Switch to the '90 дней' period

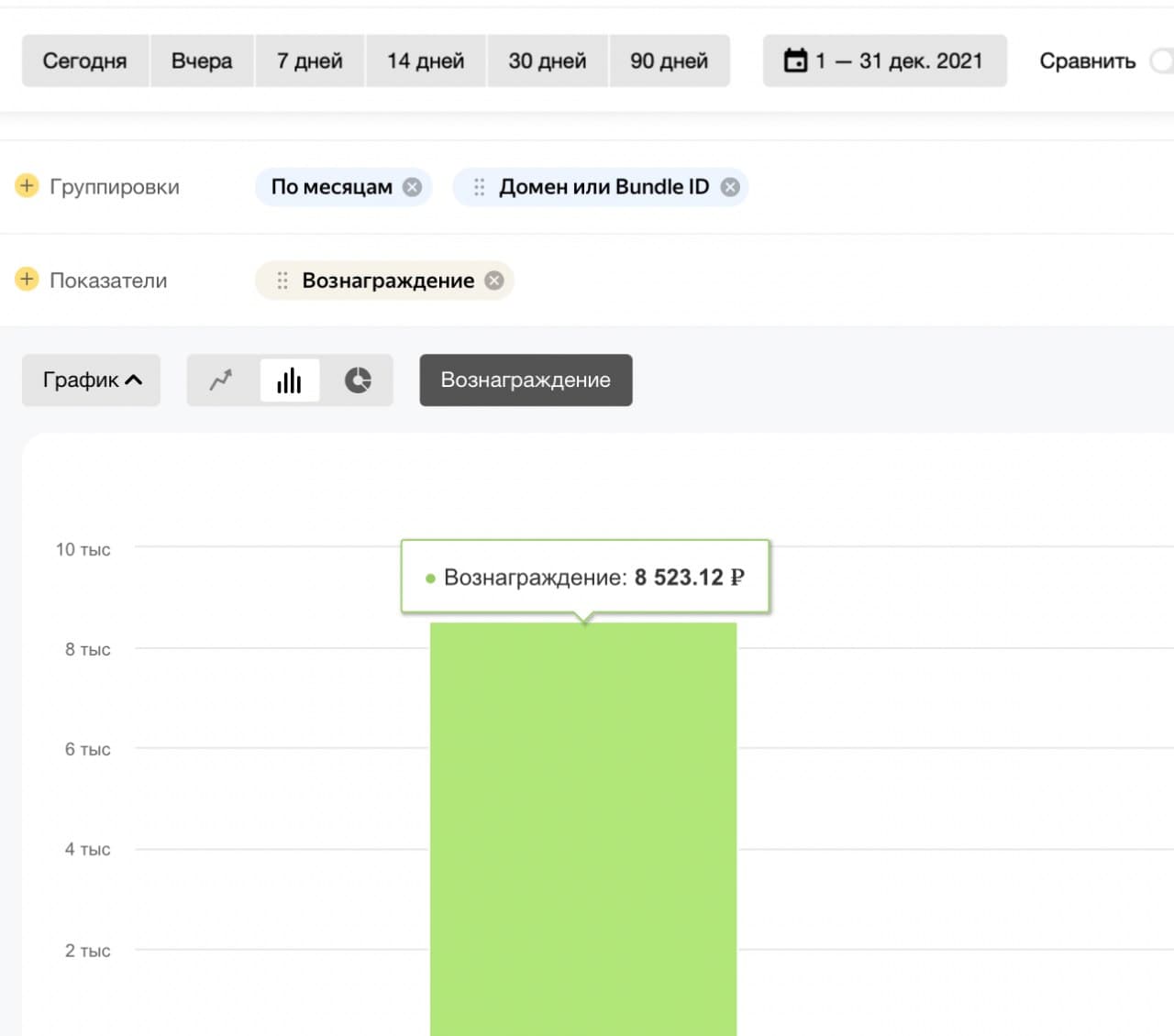[x=669, y=61]
